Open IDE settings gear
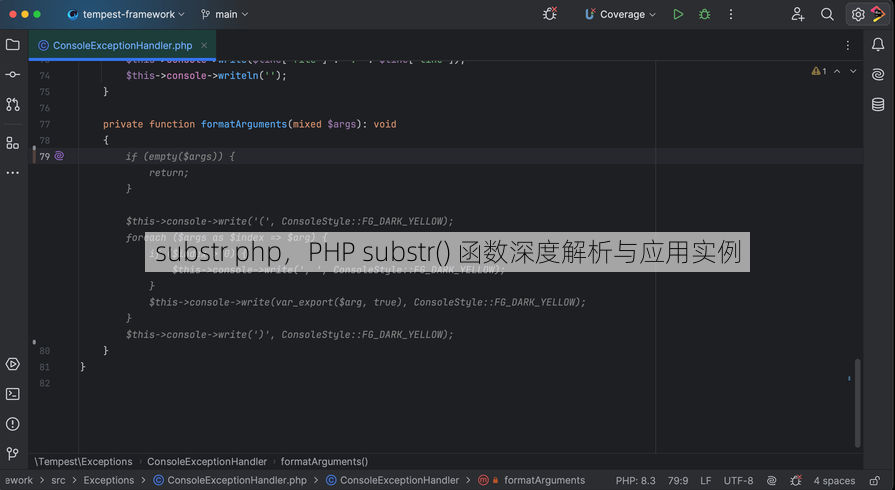895x490 pixels. click(x=858, y=14)
